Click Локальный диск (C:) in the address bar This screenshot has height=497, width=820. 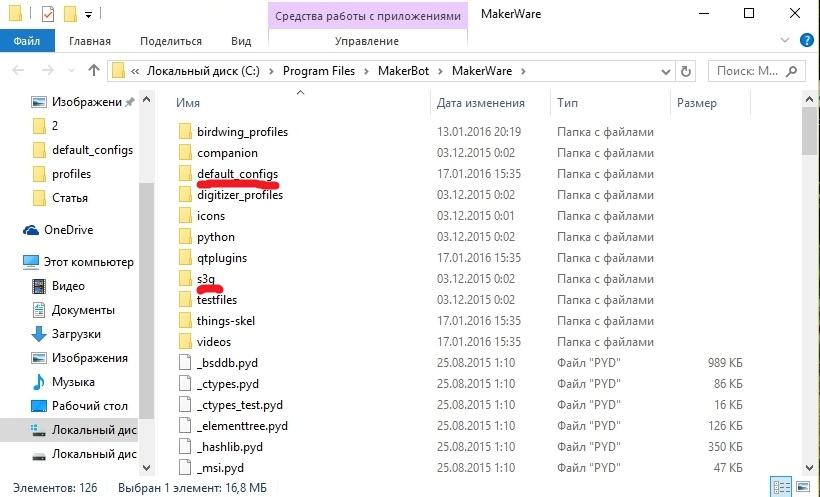point(203,71)
